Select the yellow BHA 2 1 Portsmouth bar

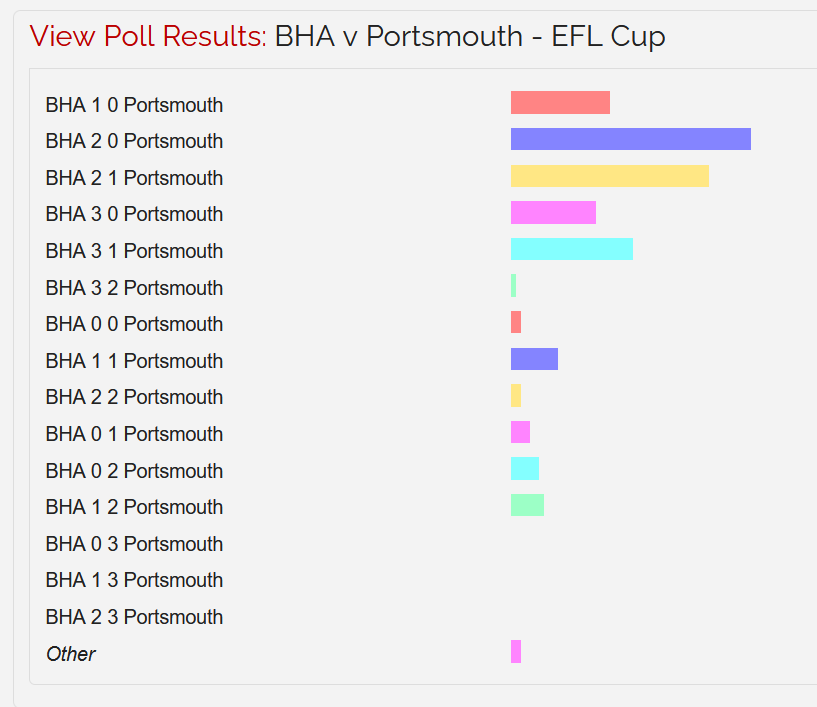click(610, 176)
